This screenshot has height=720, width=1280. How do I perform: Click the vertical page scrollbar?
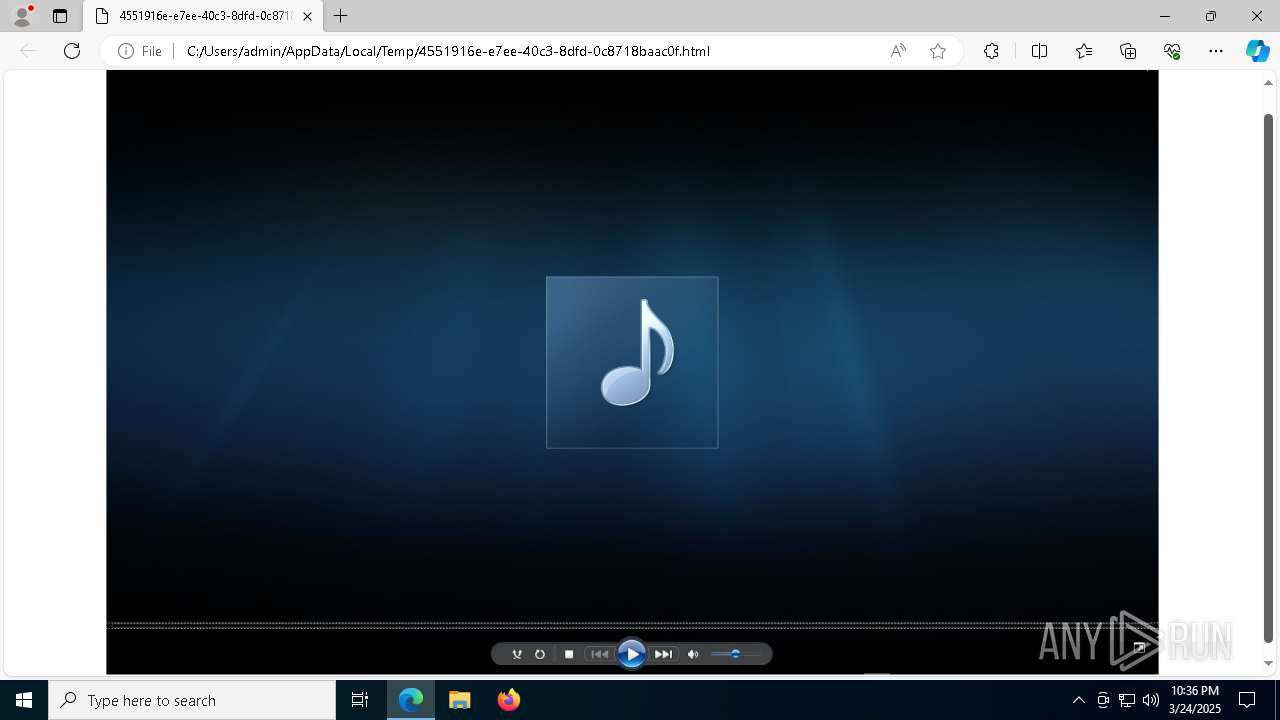coord(1269,377)
